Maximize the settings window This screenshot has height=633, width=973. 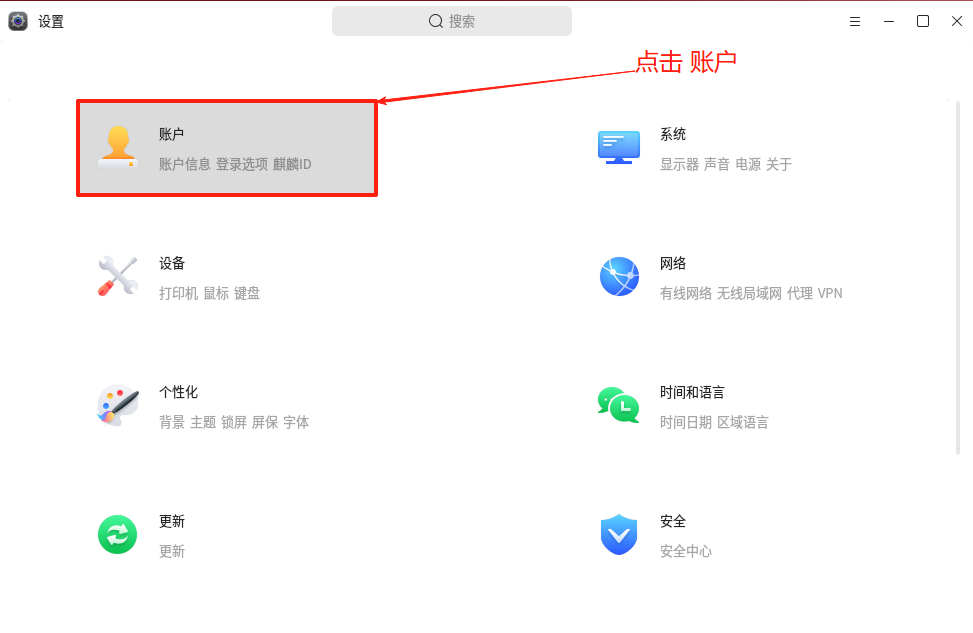923,21
